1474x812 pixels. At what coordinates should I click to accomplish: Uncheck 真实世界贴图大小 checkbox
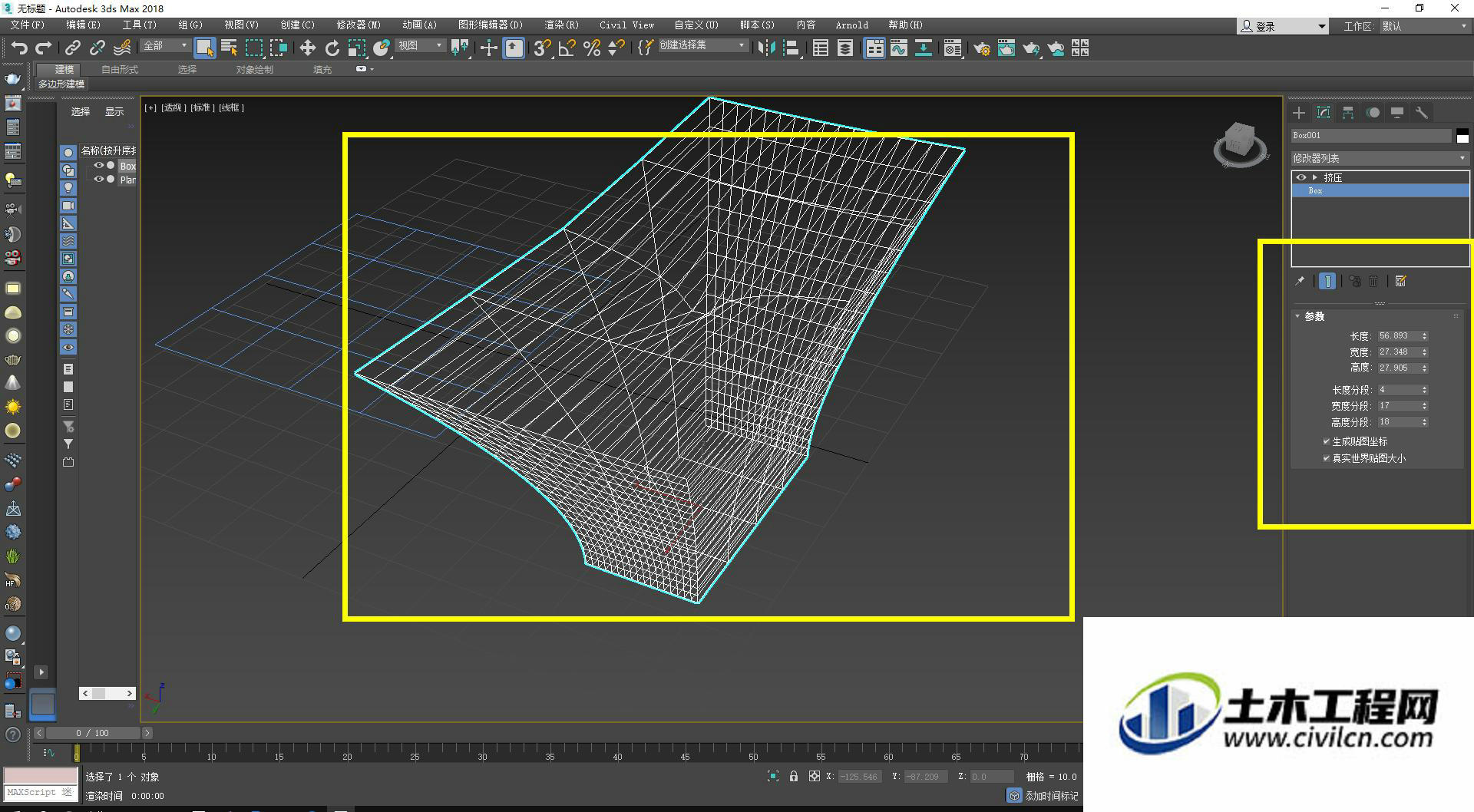(x=1326, y=458)
